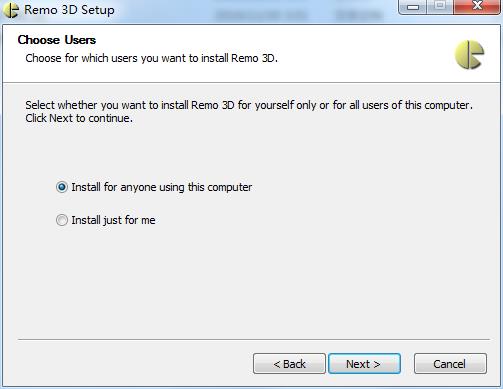503x389 pixels.
Task: Click the 'Click Next to continue.' text line
Action: pos(79,118)
